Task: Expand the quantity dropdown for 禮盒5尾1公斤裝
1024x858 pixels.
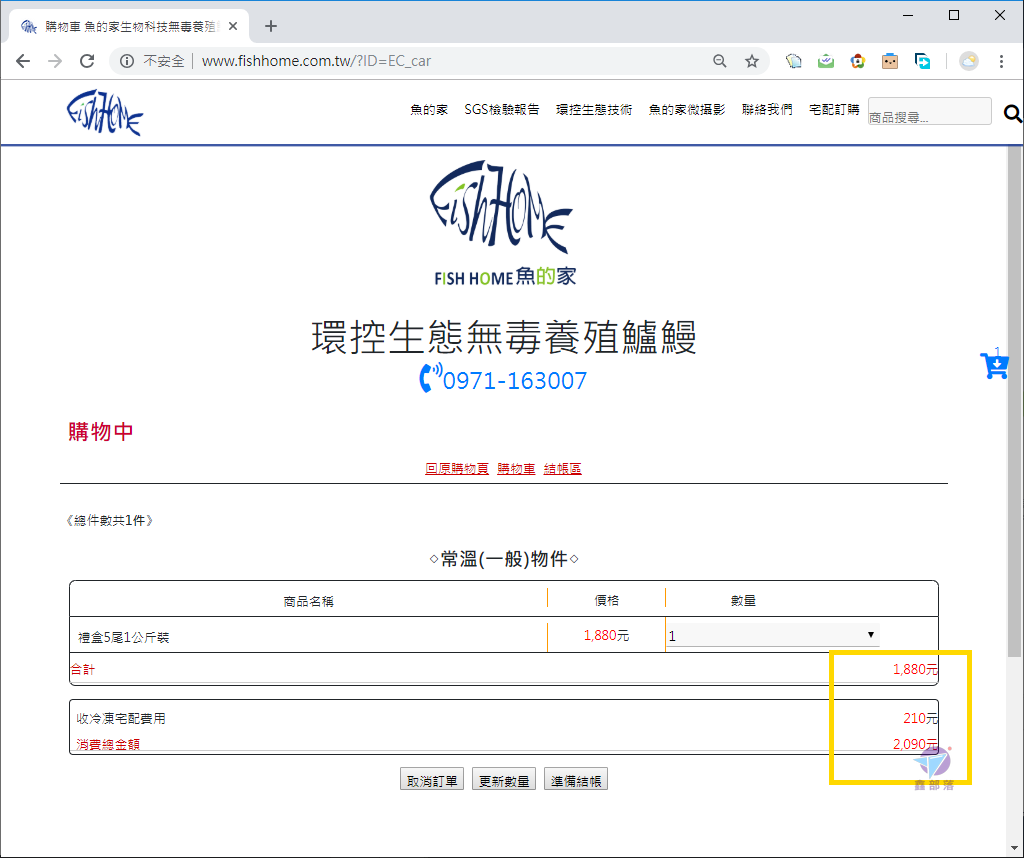Action: click(x=773, y=635)
